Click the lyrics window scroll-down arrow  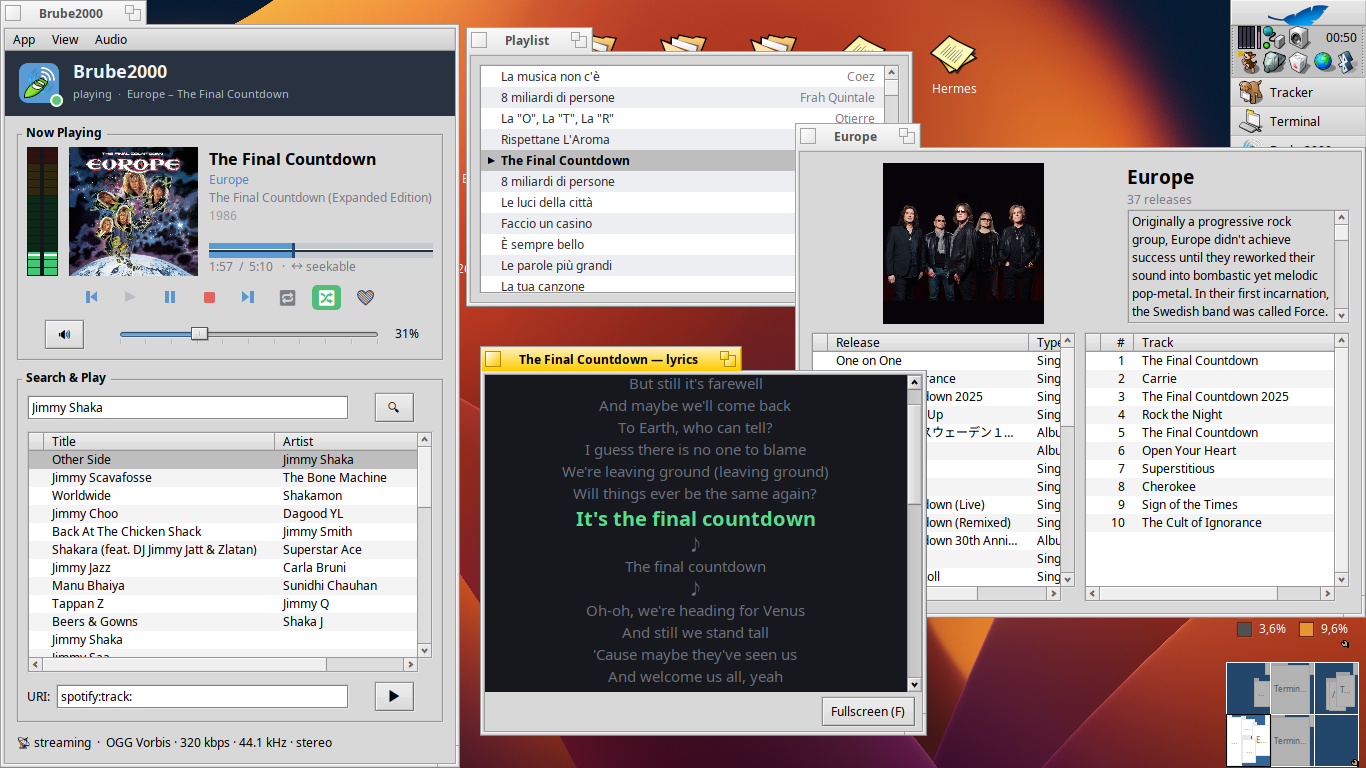(914, 684)
